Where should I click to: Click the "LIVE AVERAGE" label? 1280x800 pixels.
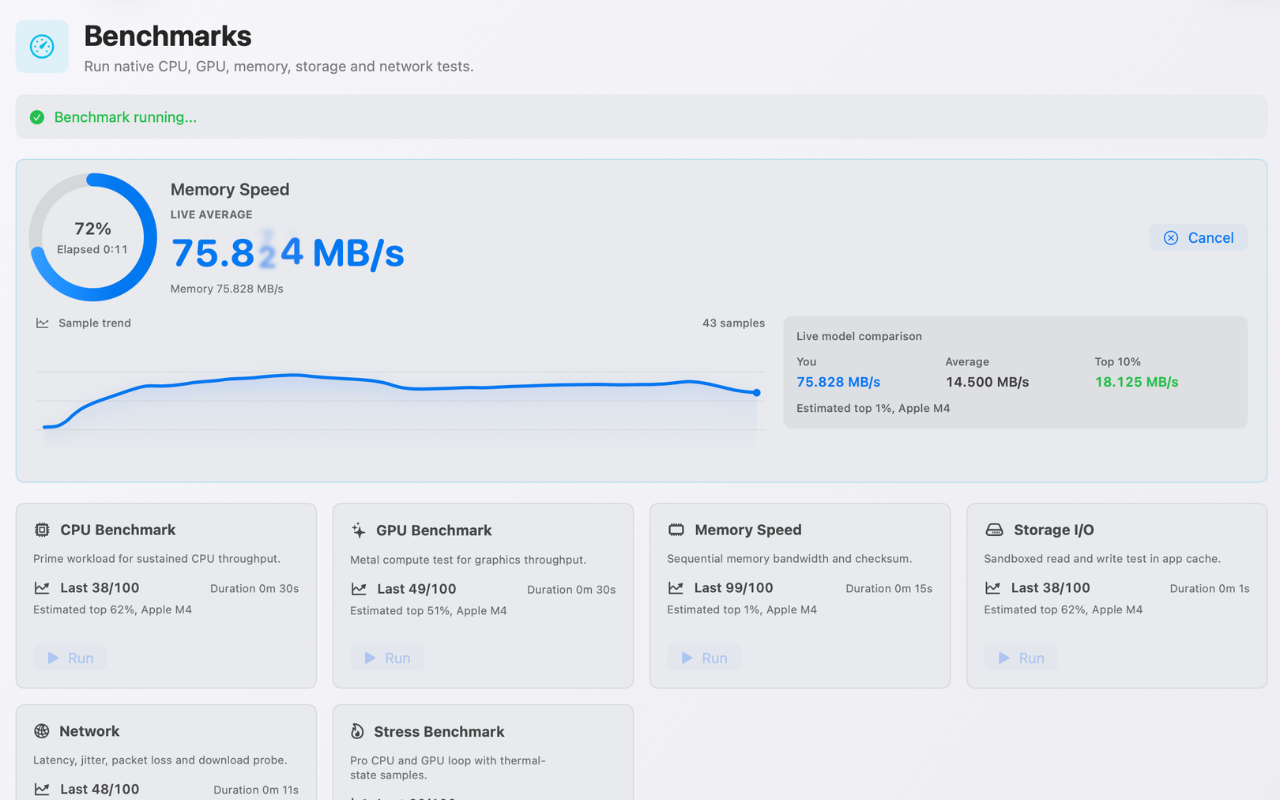(211, 214)
